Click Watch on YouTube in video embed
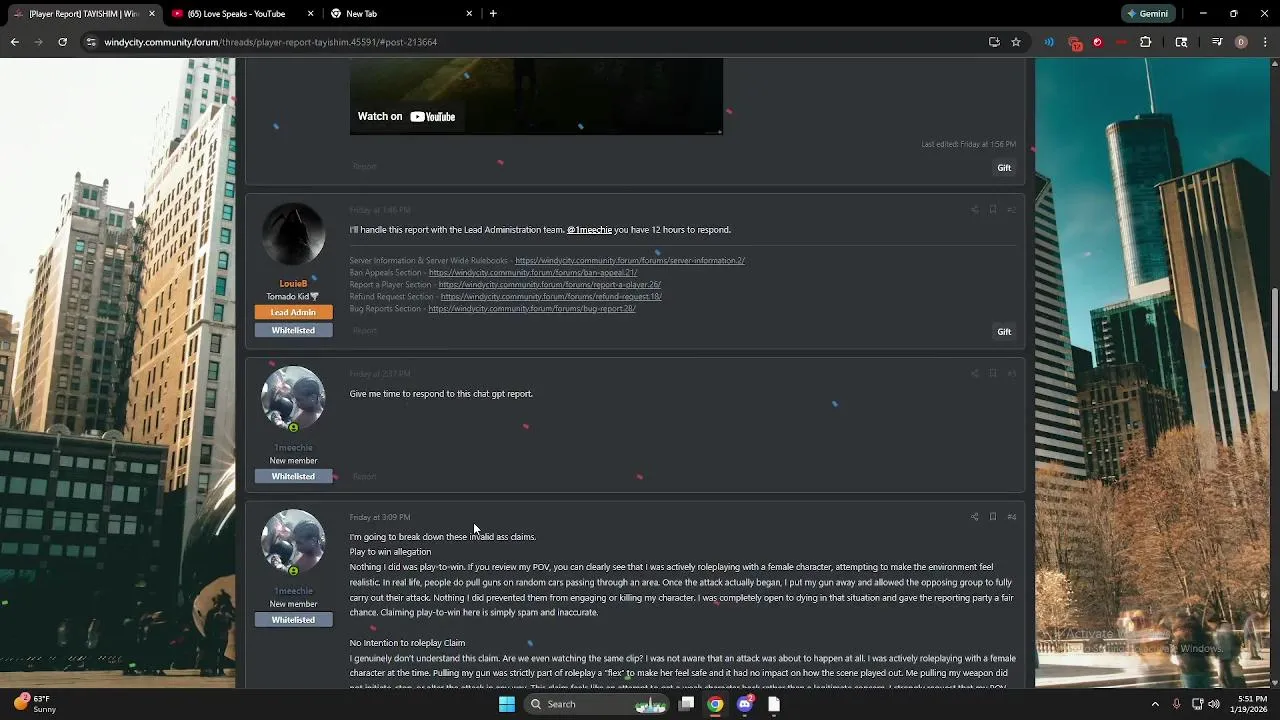 (407, 116)
